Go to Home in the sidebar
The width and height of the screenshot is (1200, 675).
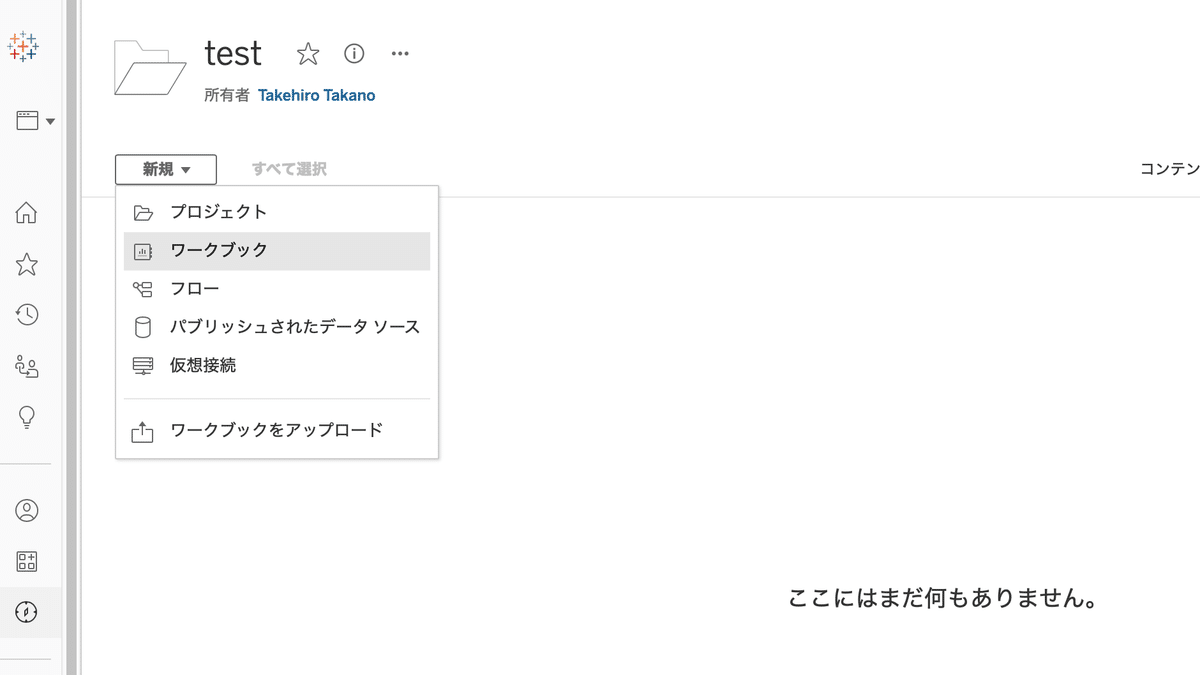(x=27, y=212)
